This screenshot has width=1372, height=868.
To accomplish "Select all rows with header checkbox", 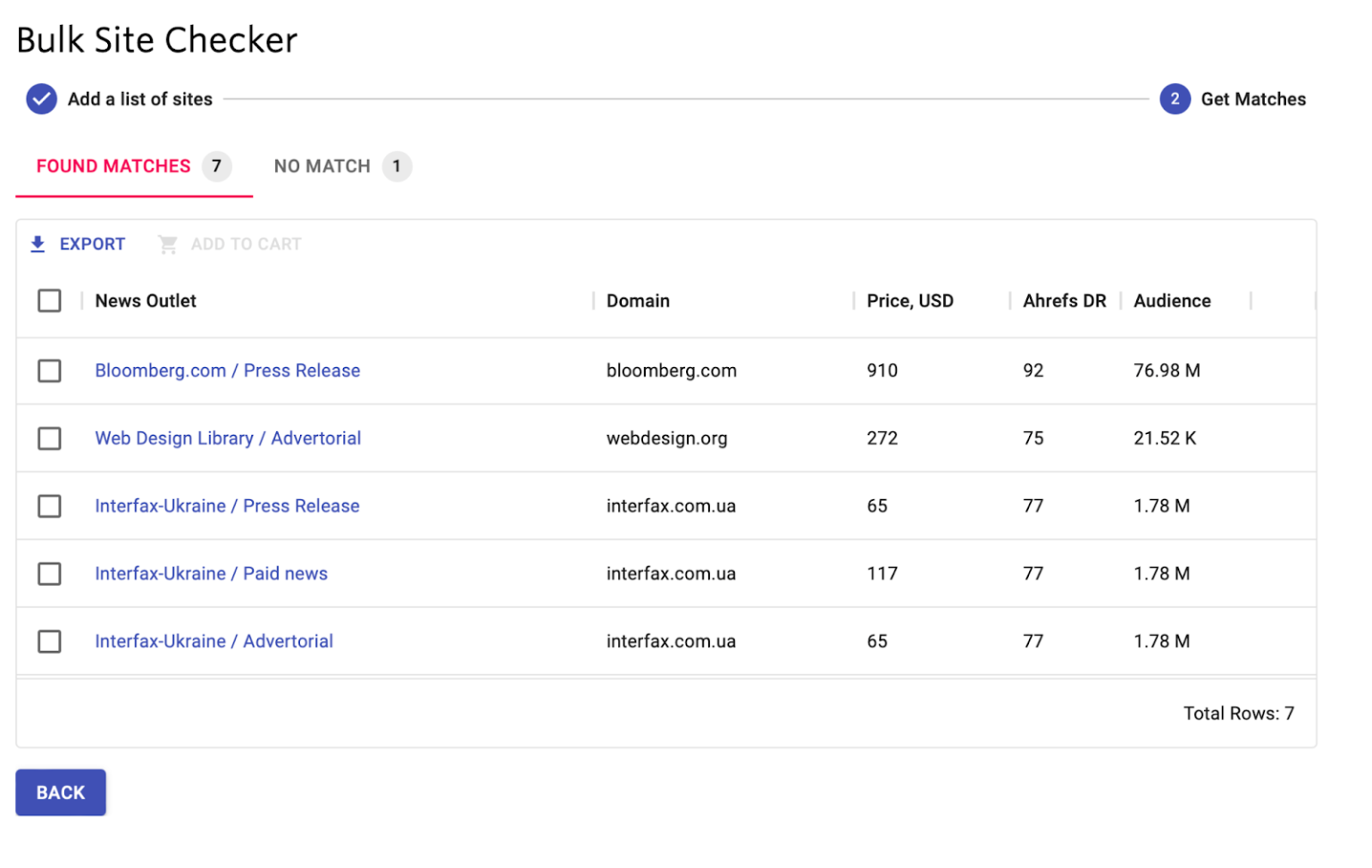I will click(x=50, y=301).
